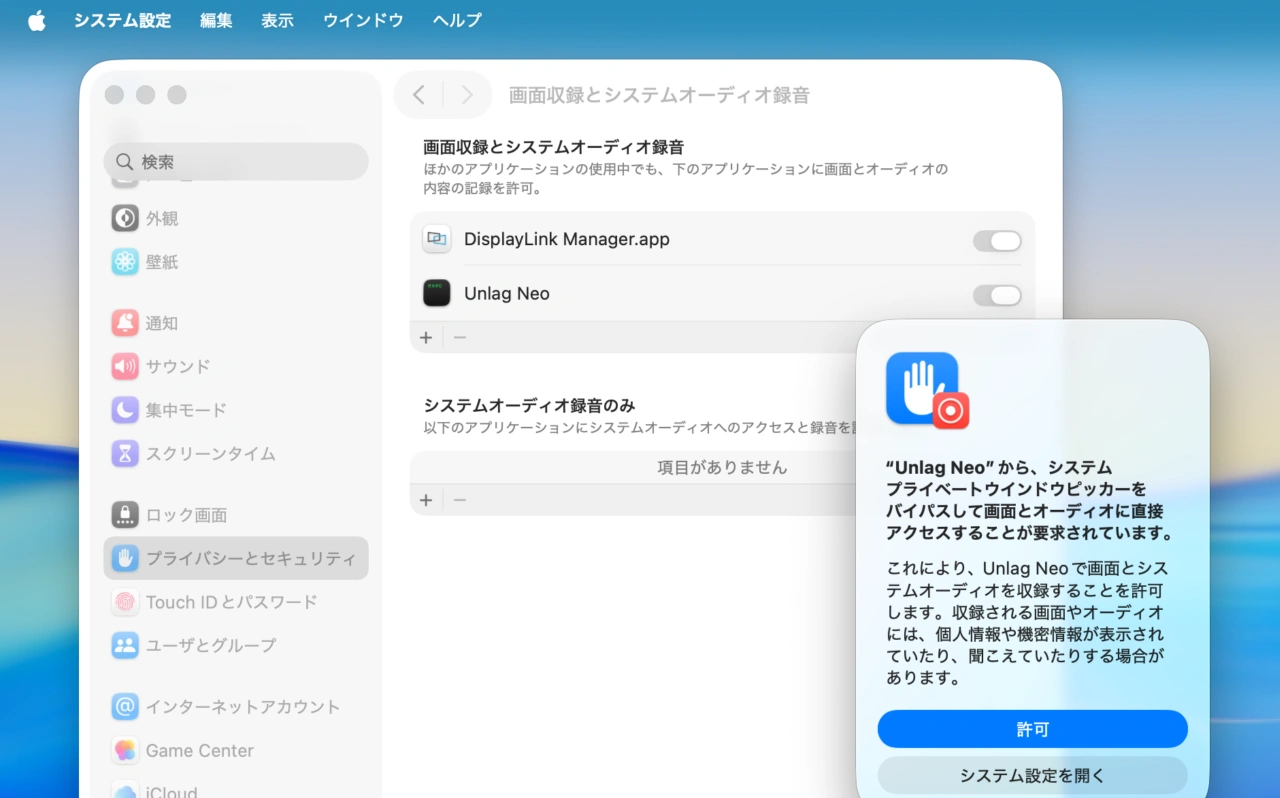Viewport: 1280px width, 798px height.
Task: Select 通知 bell icon in sidebar
Action: coord(125,323)
